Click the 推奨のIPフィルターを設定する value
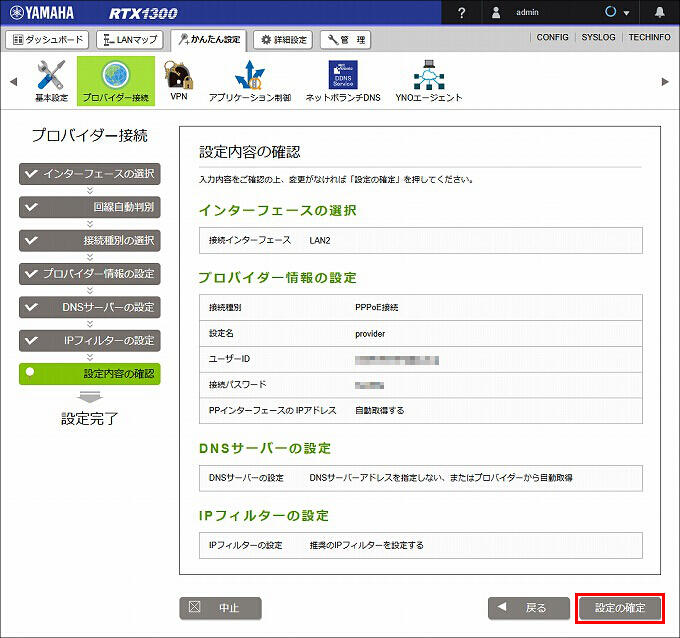The width and height of the screenshot is (680, 638). [366, 545]
